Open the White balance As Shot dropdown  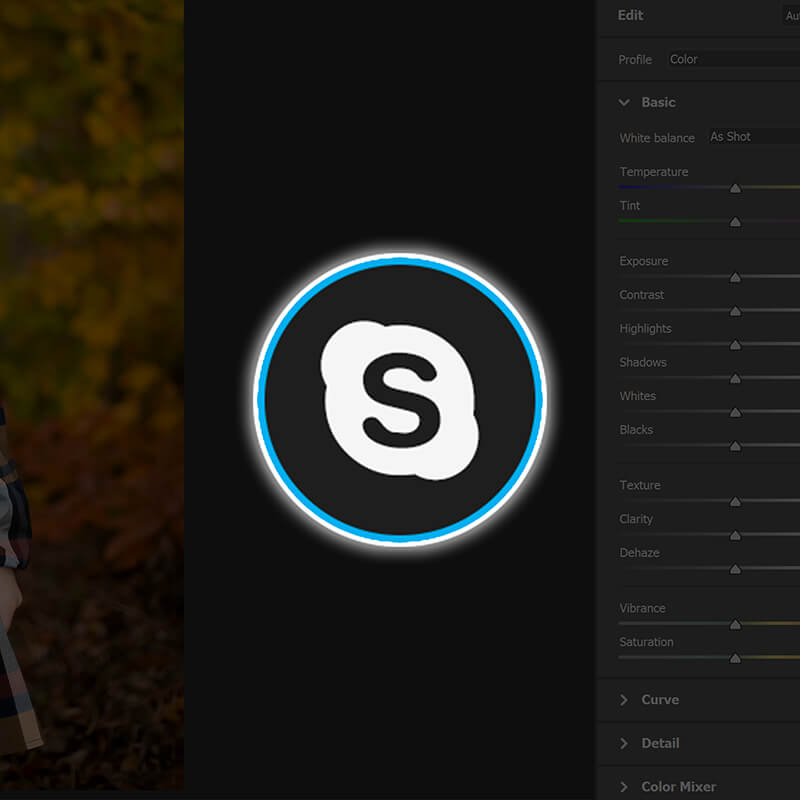click(754, 137)
